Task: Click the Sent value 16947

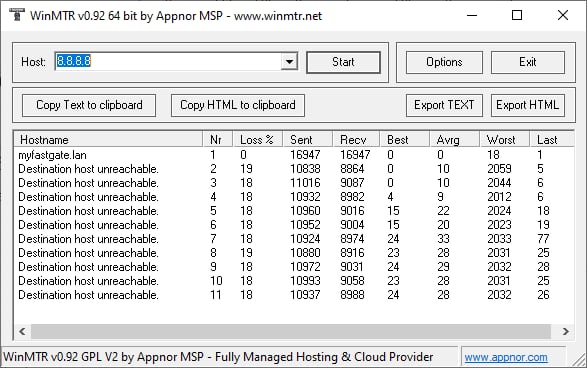Action: coord(305,155)
